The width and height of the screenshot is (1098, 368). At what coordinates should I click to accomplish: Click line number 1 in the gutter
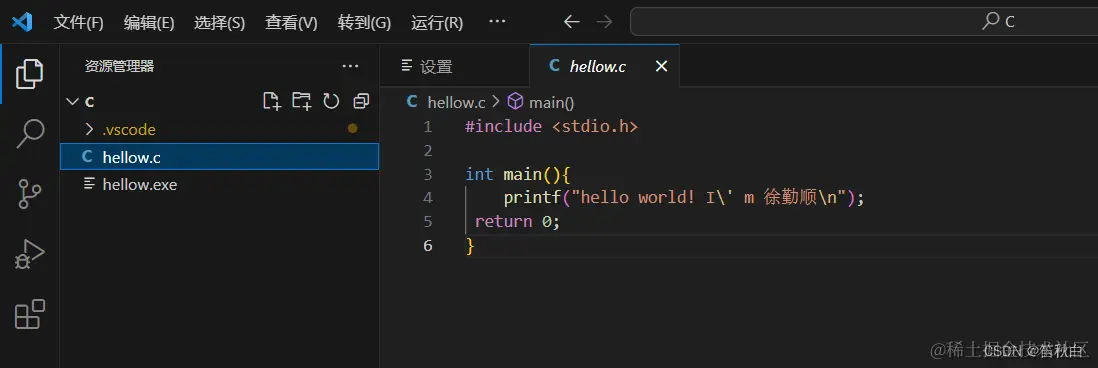(x=428, y=127)
